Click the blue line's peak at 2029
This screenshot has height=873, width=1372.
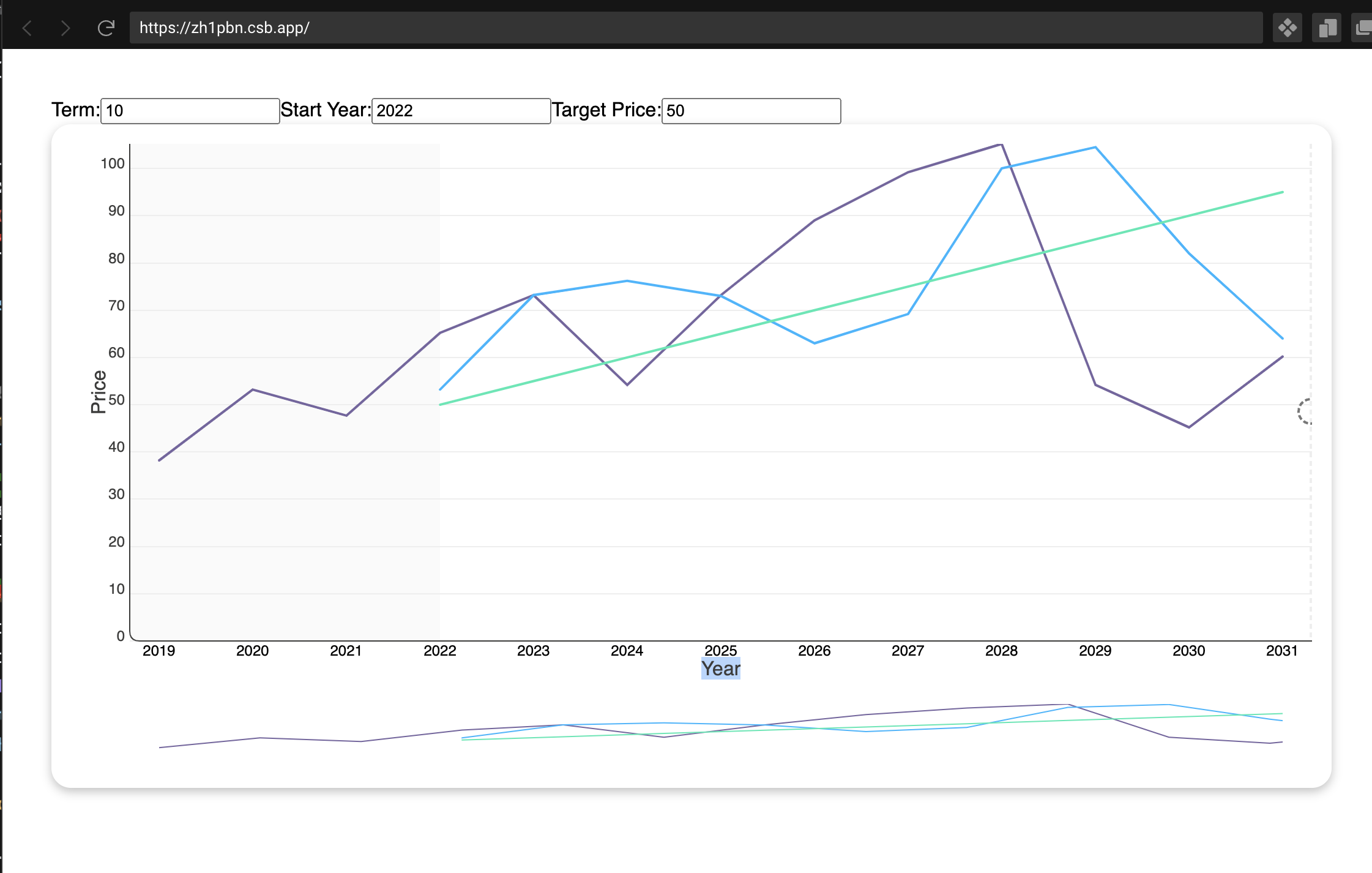[x=1095, y=148]
